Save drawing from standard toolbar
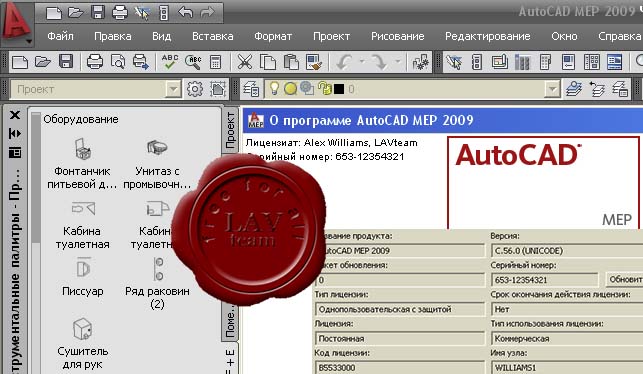This screenshot has width=643, height=374. 66,62
